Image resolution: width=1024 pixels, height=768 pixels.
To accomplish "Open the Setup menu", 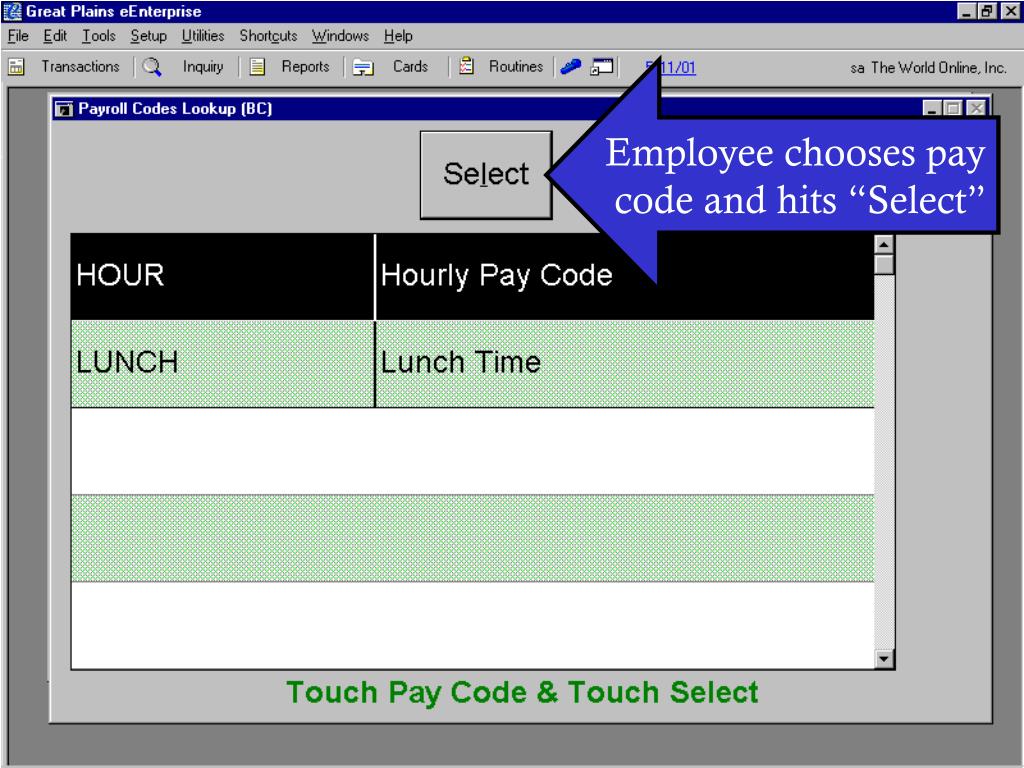I will tap(148, 36).
